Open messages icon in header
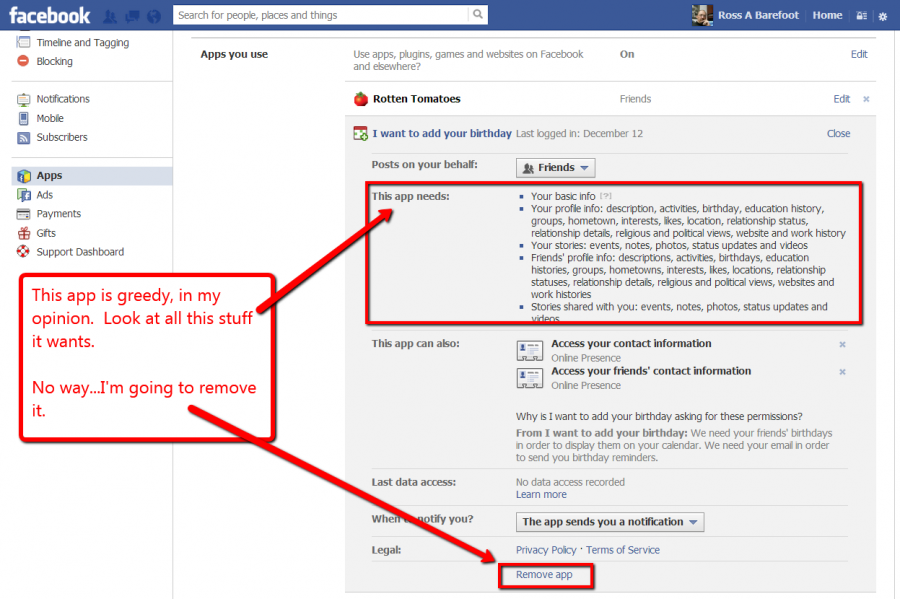Screen dimensions: 900x599 click(132, 16)
